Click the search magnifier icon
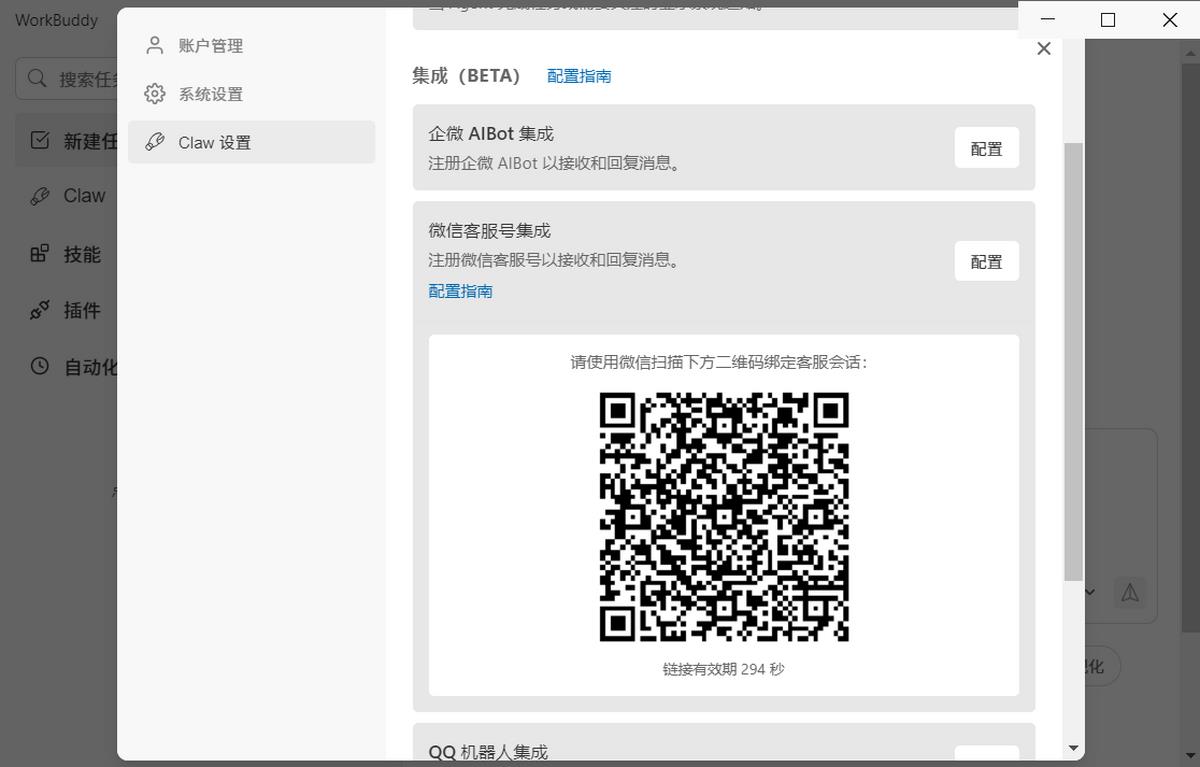 pos(37,78)
